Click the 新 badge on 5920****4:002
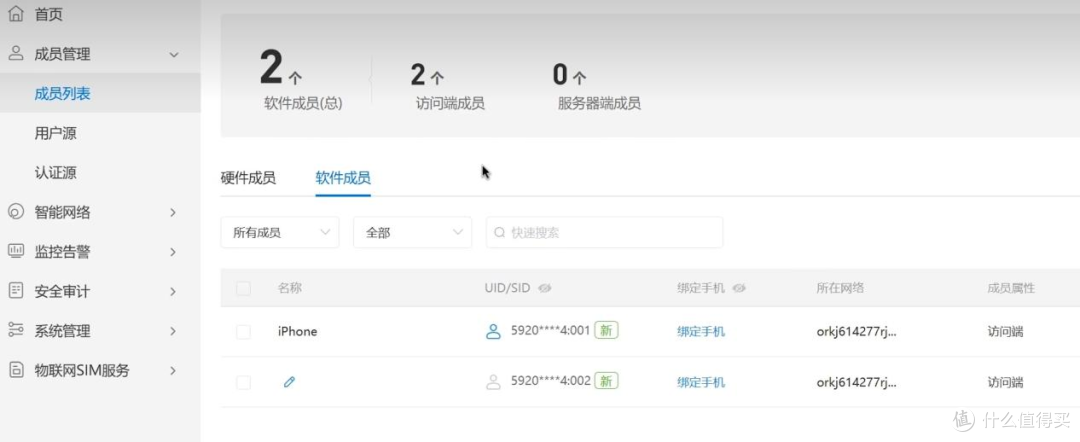The image size is (1080, 442). pyautogui.click(x=606, y=380)
